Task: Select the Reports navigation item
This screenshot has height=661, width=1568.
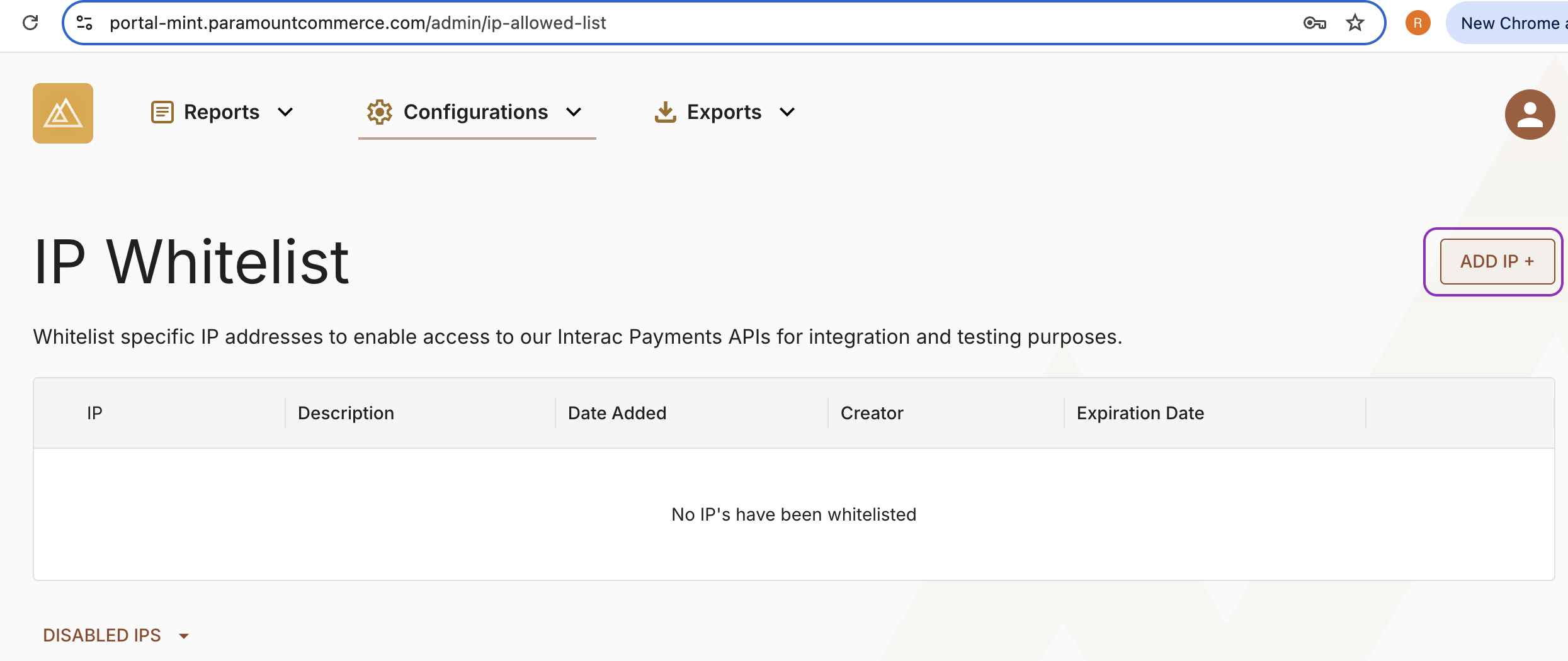Action: click(x=222, y=111)
